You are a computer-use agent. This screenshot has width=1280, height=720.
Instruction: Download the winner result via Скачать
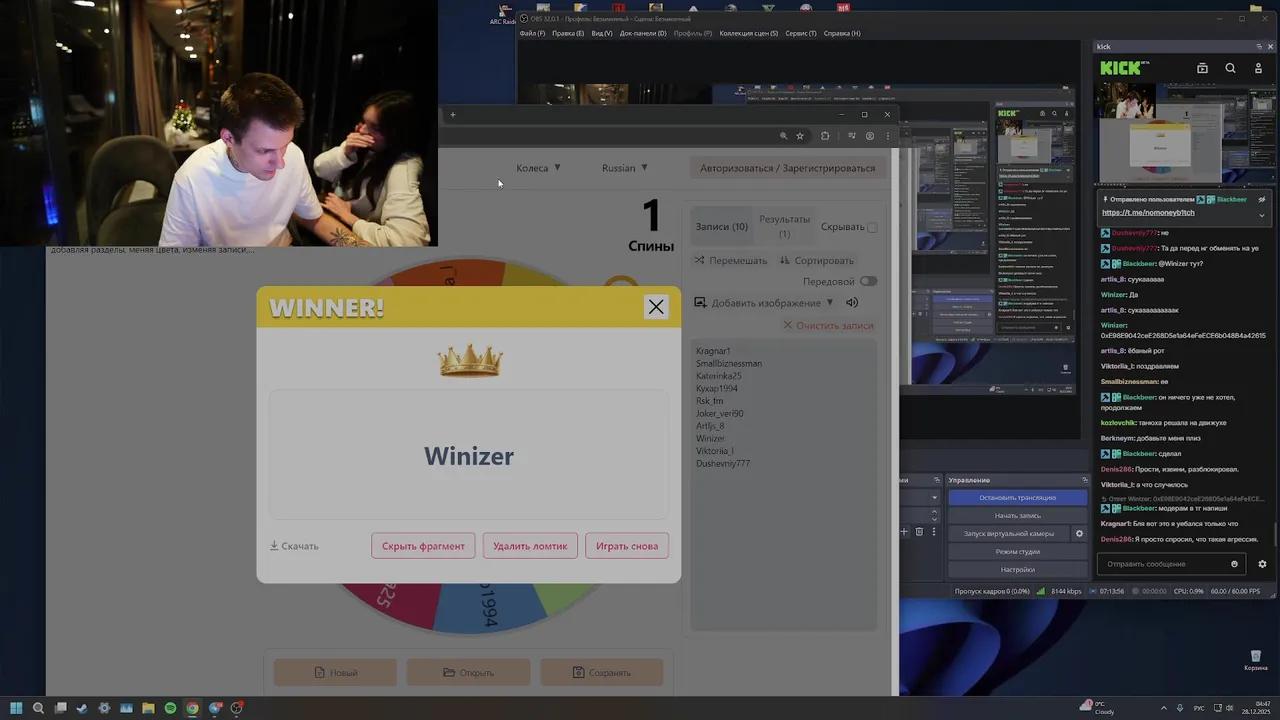[x=294, y=546]
